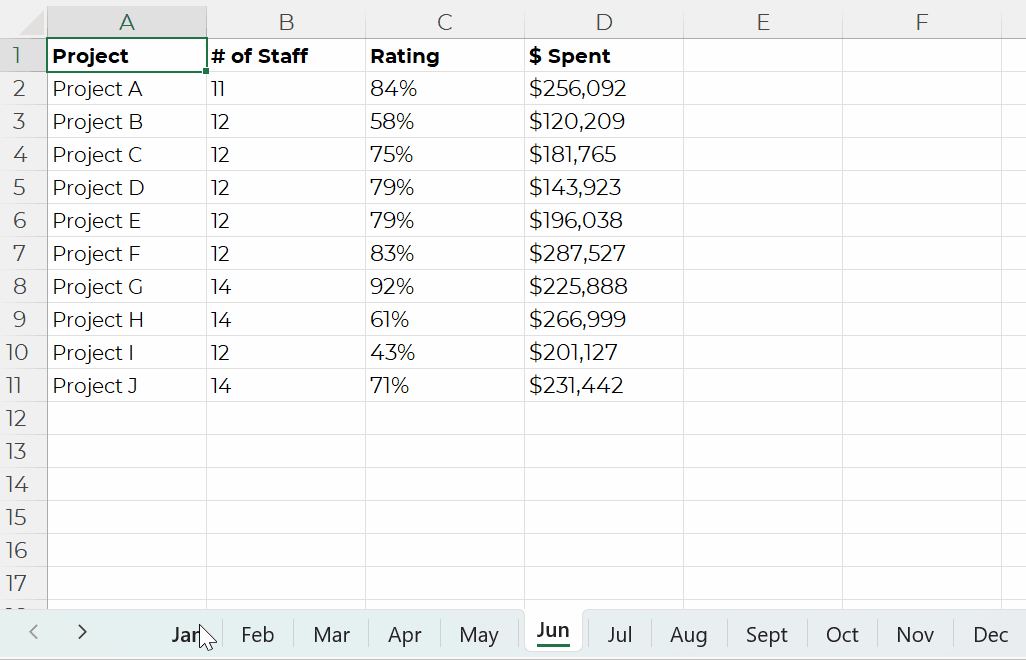
Task: Switch to the Sept sheet tab
Action: (766, 634)
